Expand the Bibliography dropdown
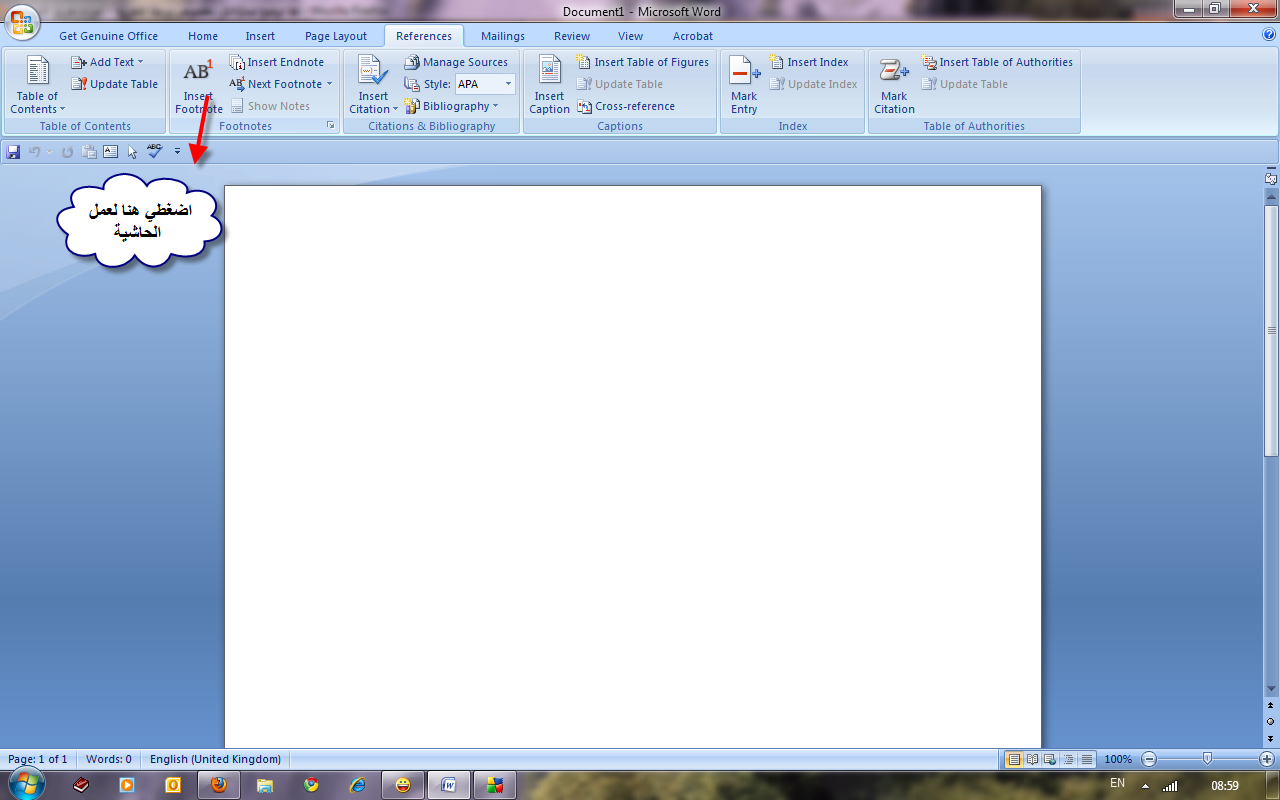1280x800 pixels. pyautogui.click(x=451, y=106)
